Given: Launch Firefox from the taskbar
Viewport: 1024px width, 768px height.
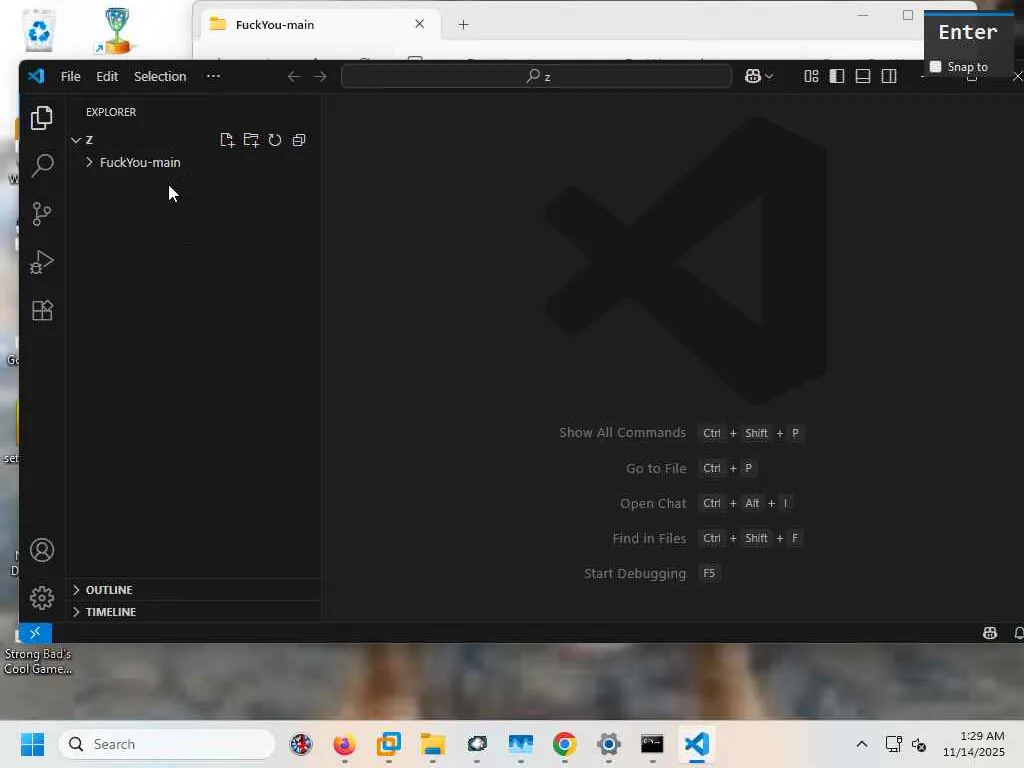Looking at the screenshot, I should 344,744.
